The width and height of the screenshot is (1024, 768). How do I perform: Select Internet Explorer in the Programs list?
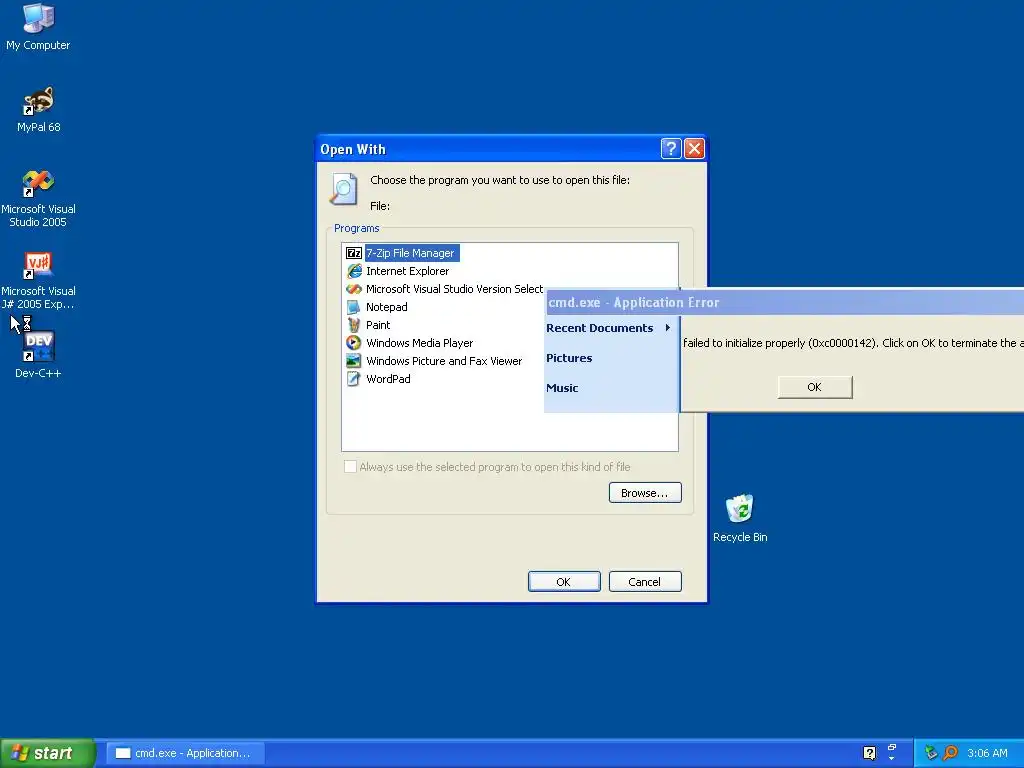click(x=408, y=271)
